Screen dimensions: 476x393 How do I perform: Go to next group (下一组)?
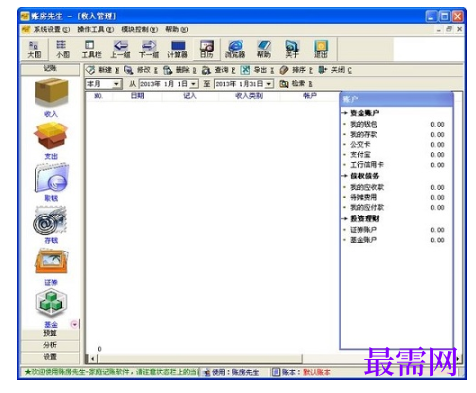point(149,49)
